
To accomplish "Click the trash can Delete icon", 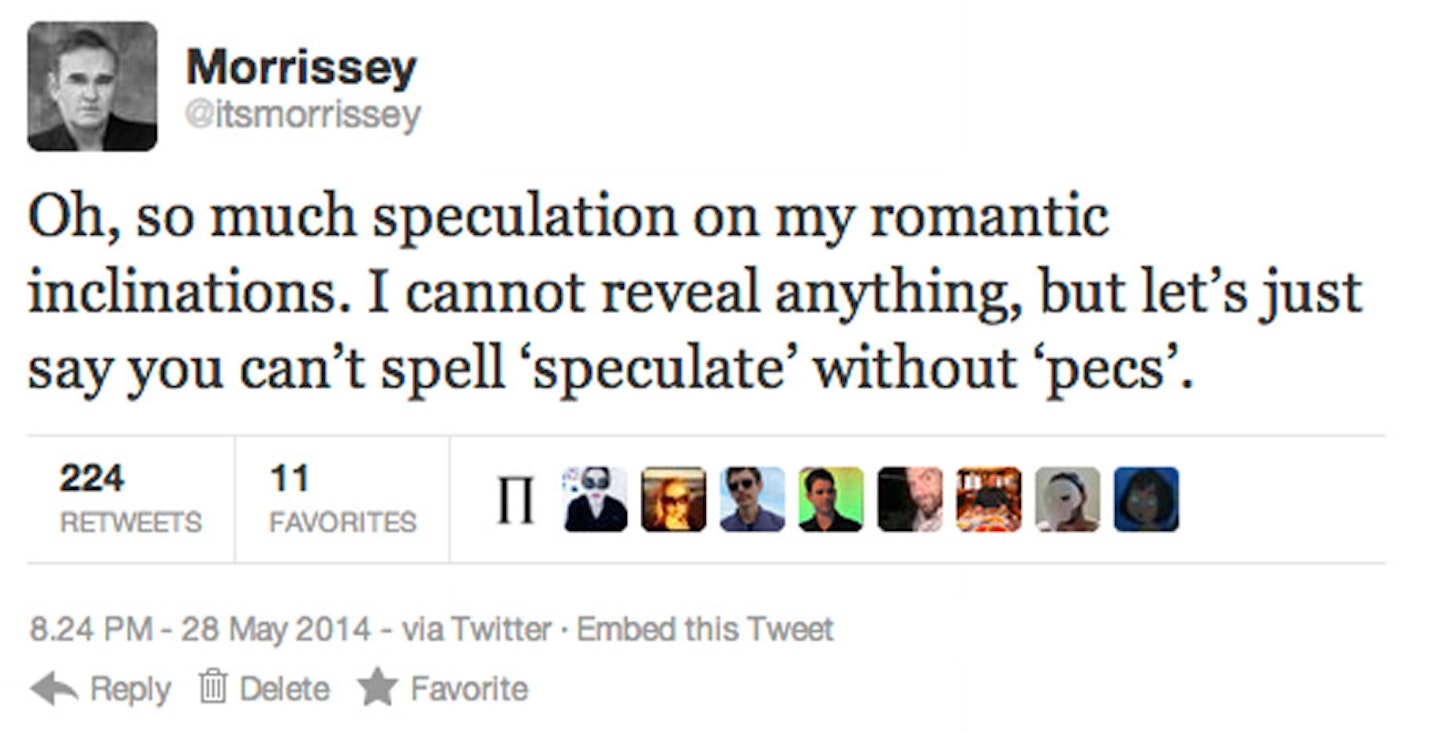I will click(209, 689).
